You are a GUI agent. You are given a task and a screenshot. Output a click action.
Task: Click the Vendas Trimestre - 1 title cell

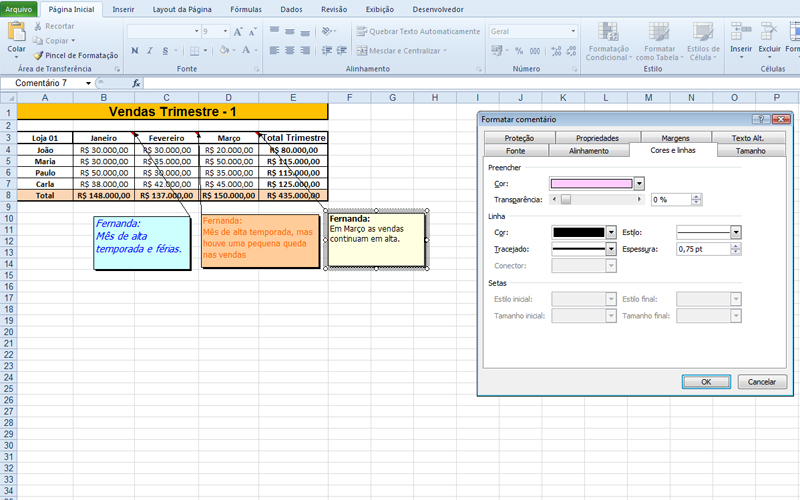(172, 112)
